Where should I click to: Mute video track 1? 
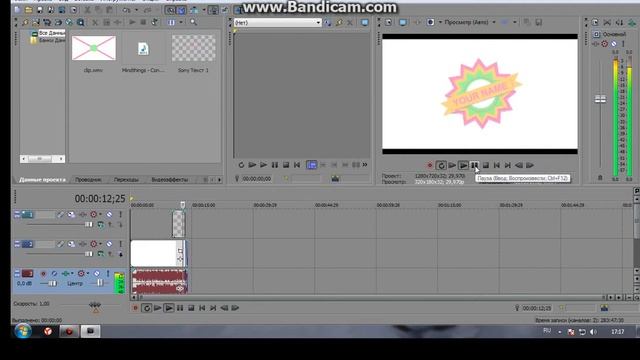click(109, 214)
